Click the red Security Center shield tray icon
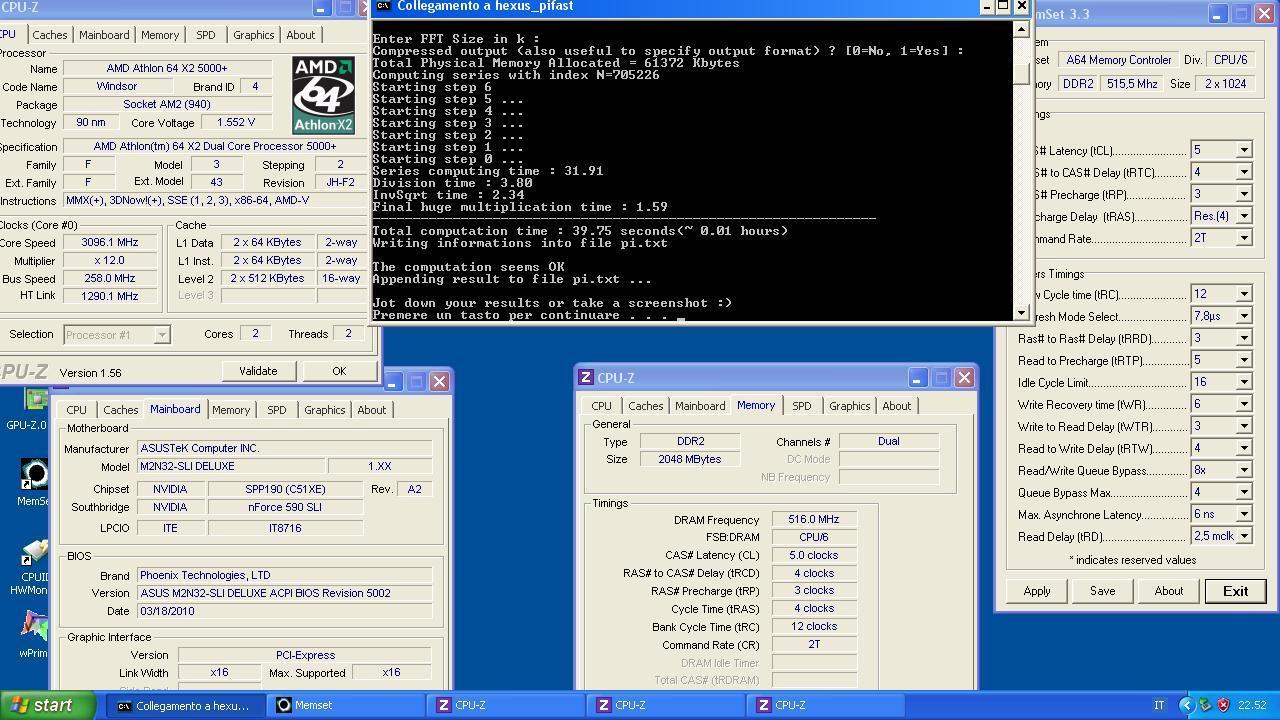The width and height of the screenshot is (1280, 720). point(1223,705)
